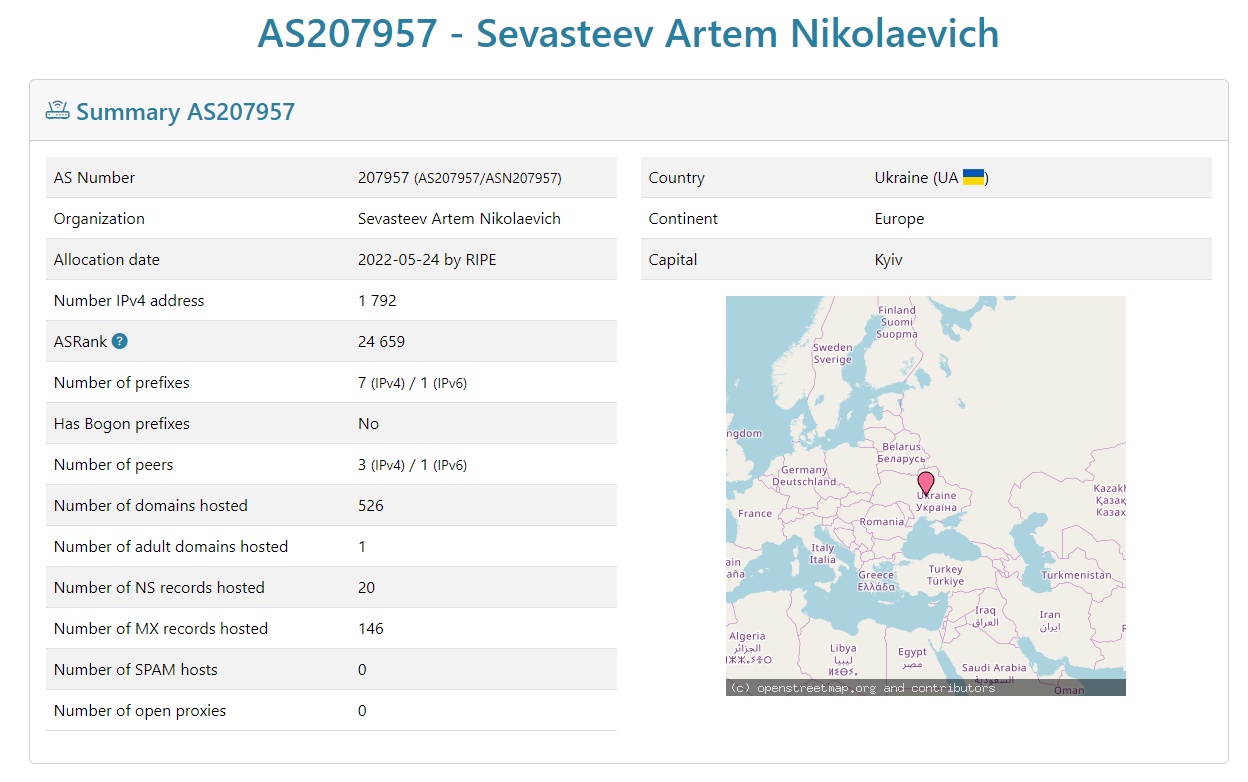Image resolution: width=1248 pixels, height=782 pixels.
Task: Click the Ukraine flag icon
Action: pyautogui.click(x=973, y=177)
